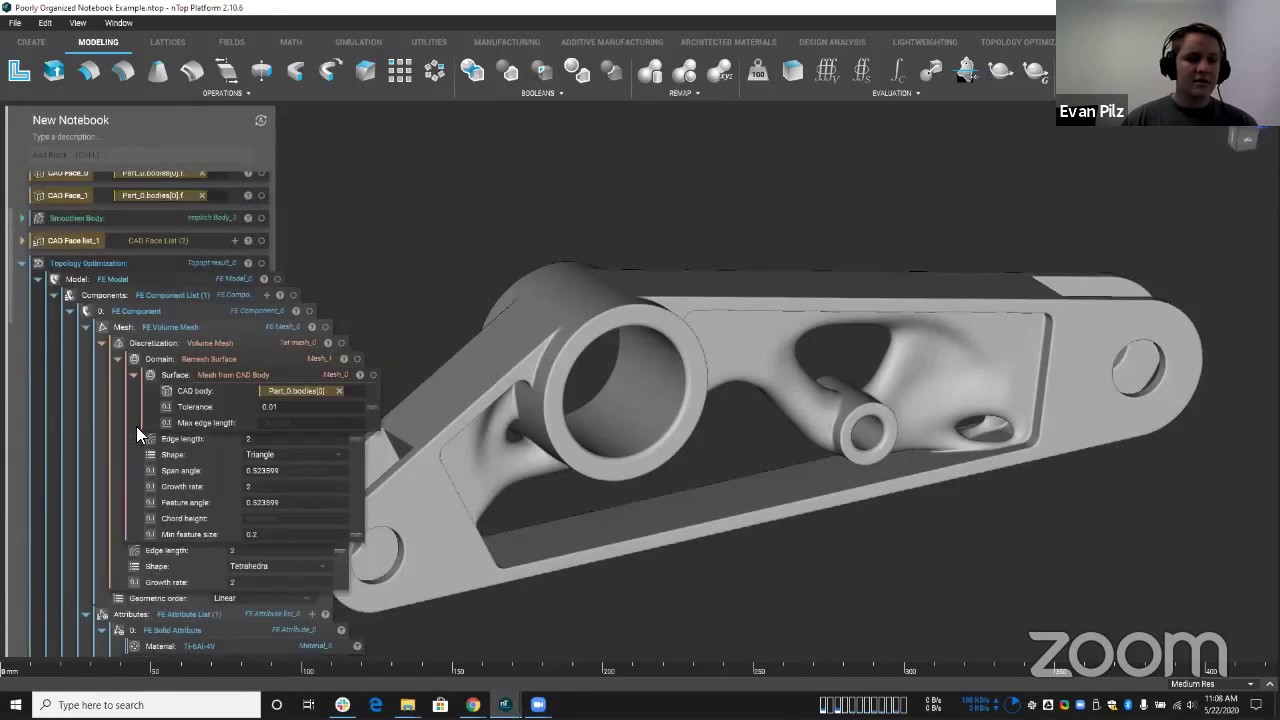This screenshot has height=720, width=1280.
Task: Toggle visibility circle of Remesh Surface row
Action: point(357,359)
